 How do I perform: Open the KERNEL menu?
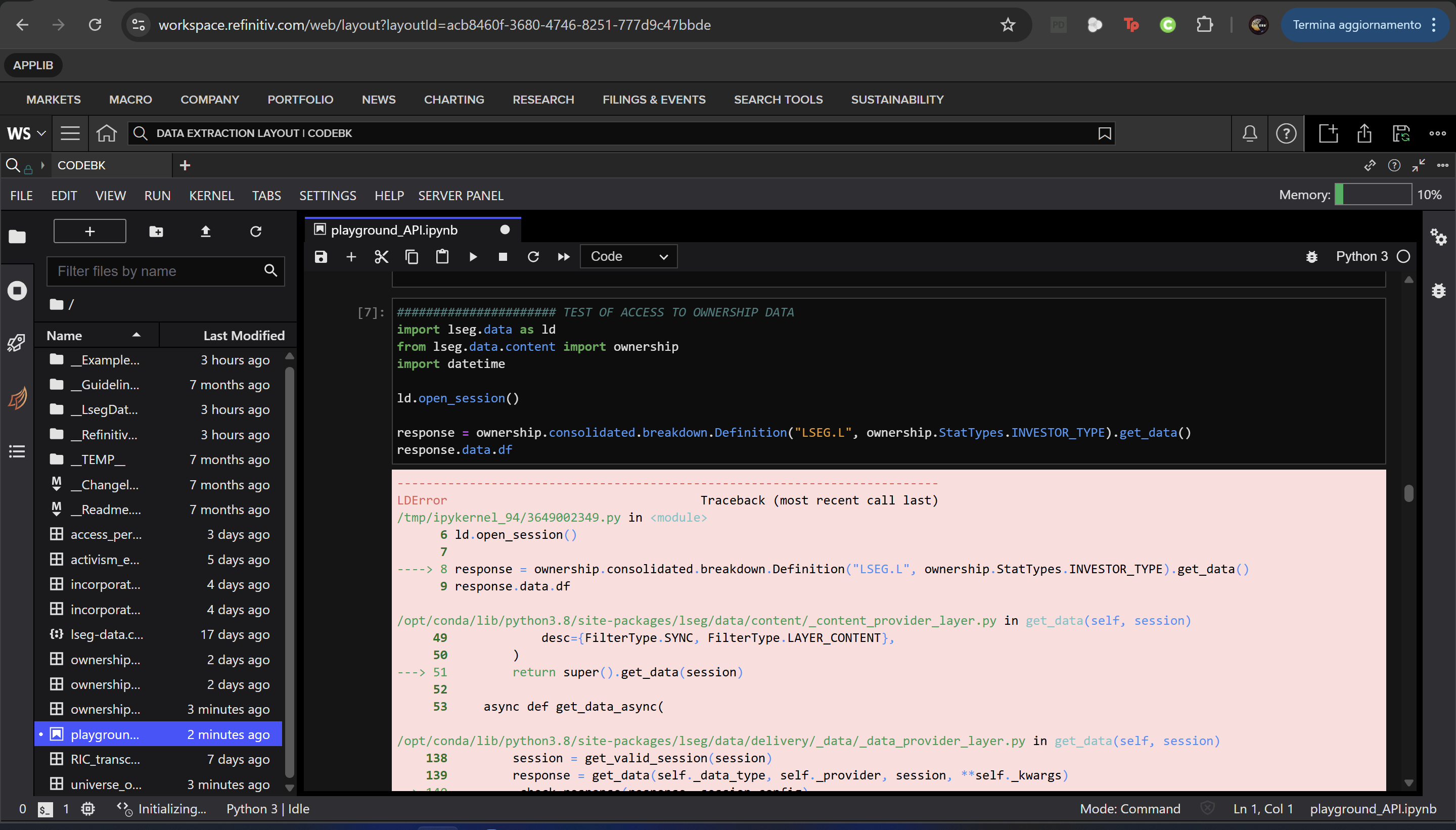(x=211, y=196)
